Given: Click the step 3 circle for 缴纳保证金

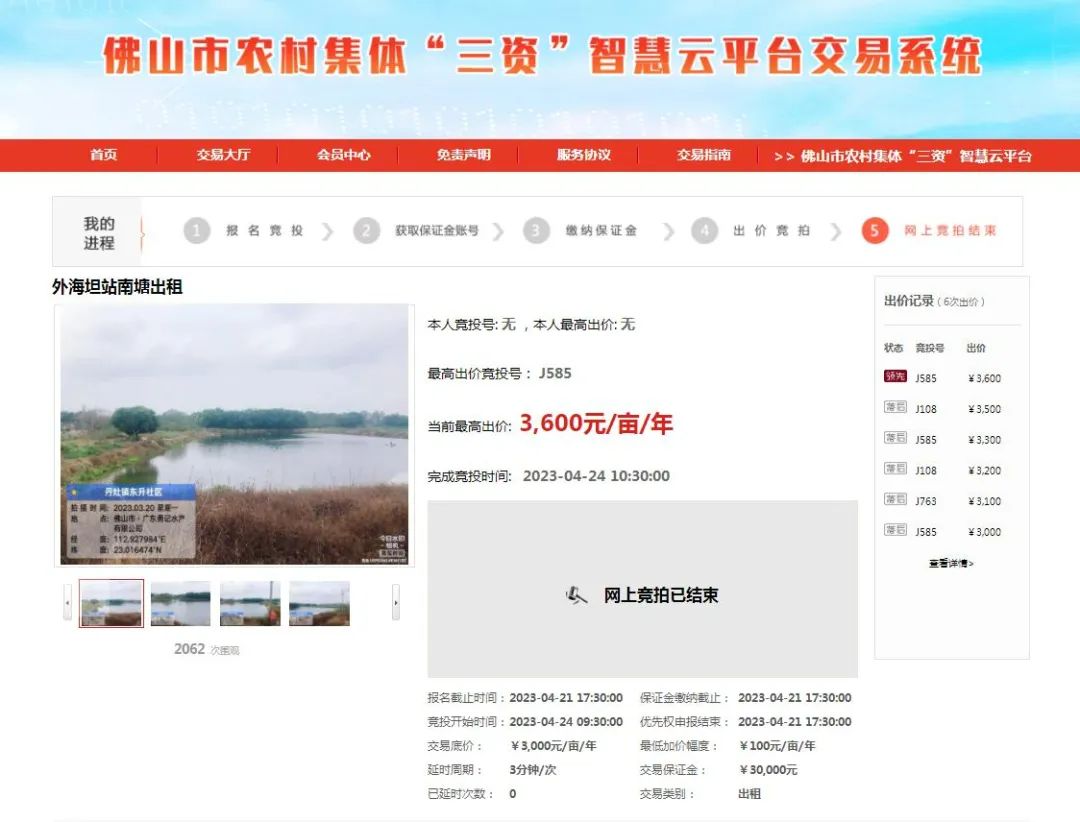Looking at the screenshot, I should tap(536, 231).
